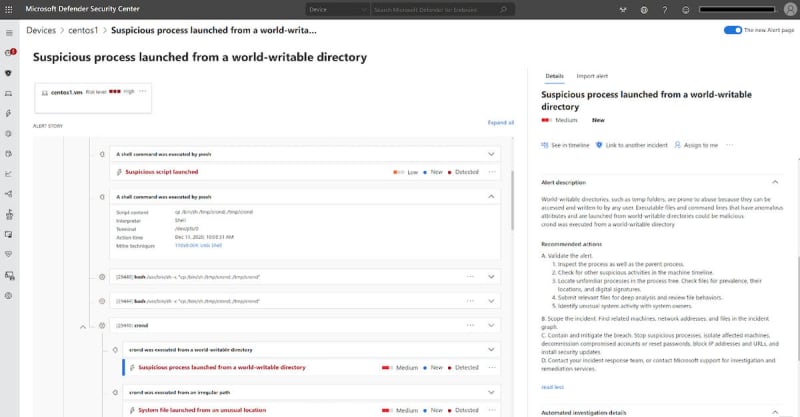
Task: Collapse the Alert description section
Action: click(775, 182)
